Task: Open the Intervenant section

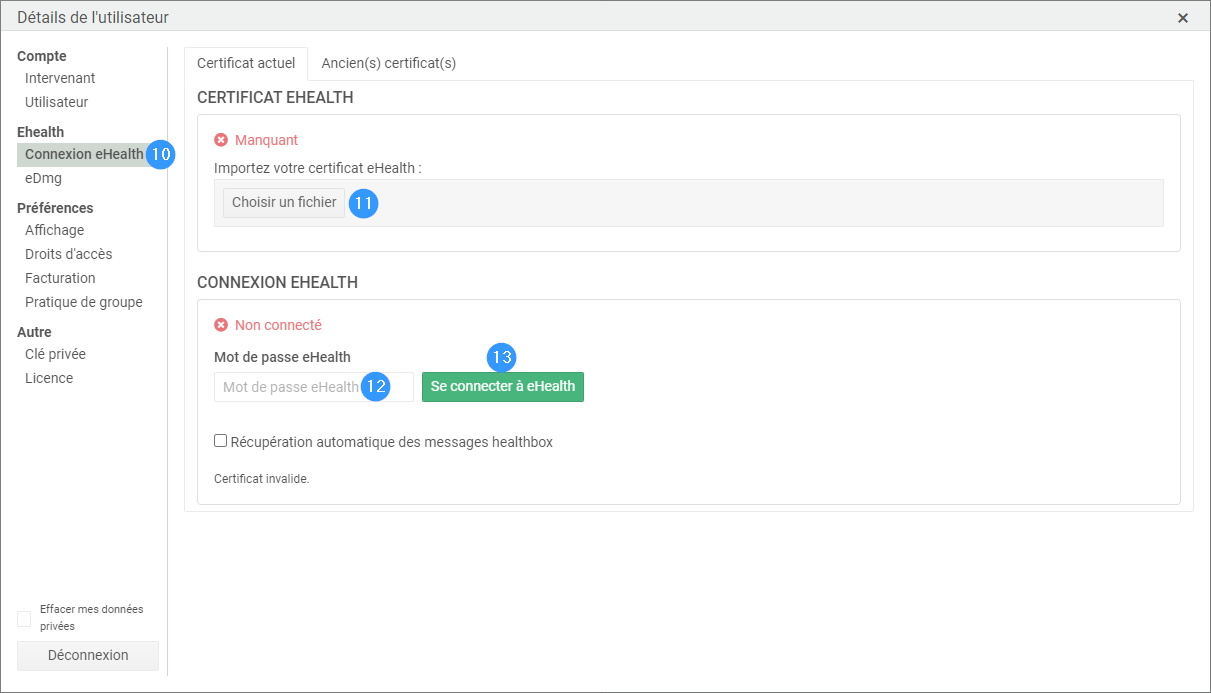Action: [x=60, y=78]
